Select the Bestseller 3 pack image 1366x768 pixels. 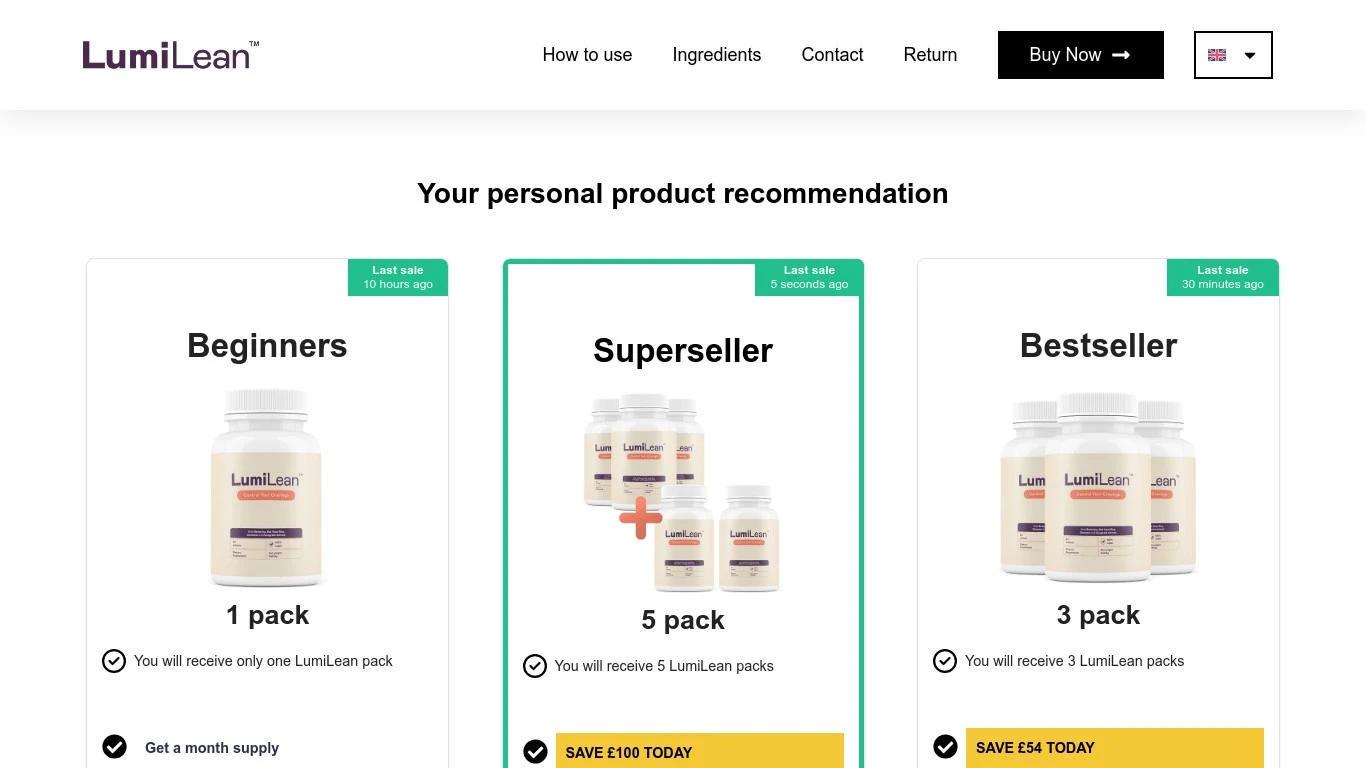pos(1098,487)
